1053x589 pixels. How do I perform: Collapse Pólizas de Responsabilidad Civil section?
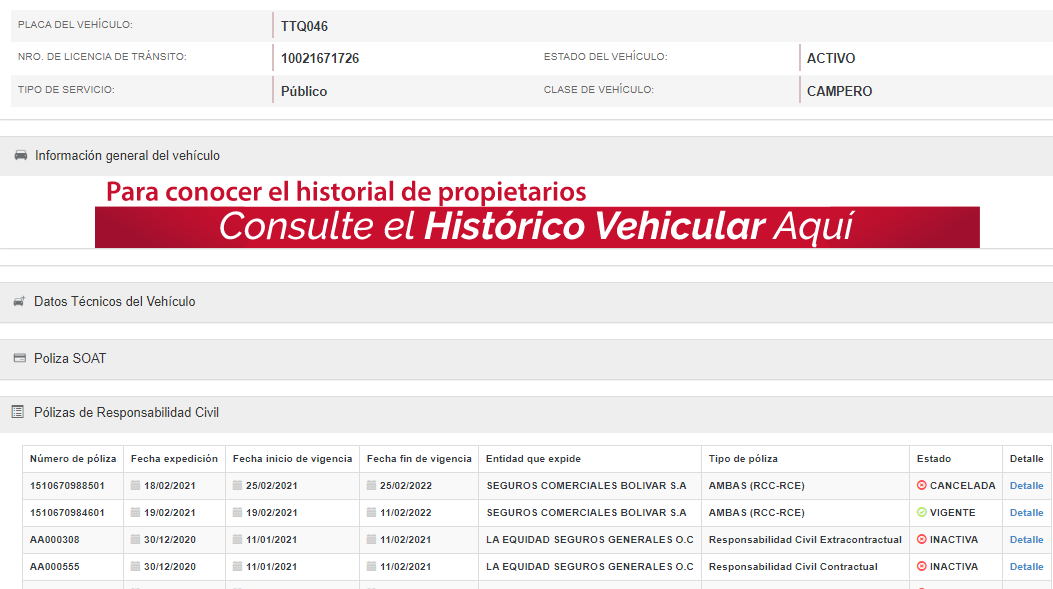tap(126, 412)
